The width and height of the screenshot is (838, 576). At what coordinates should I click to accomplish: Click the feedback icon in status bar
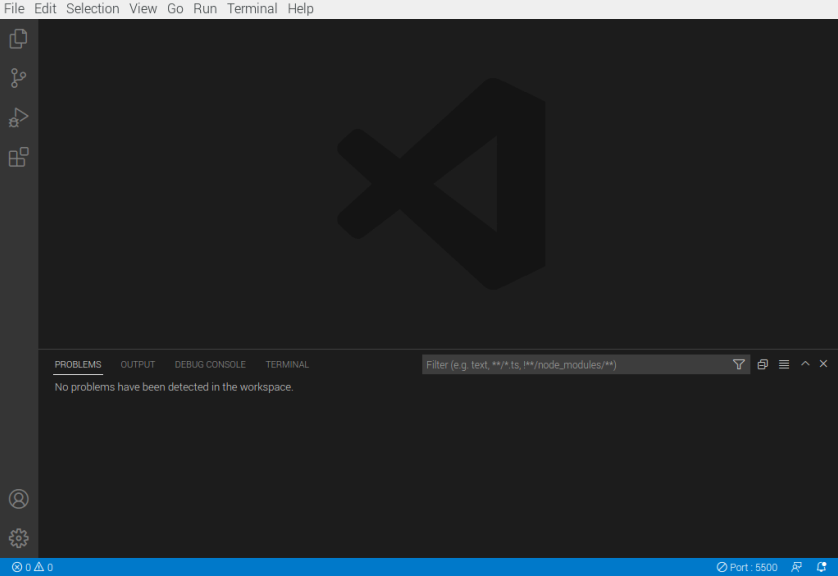797,567
